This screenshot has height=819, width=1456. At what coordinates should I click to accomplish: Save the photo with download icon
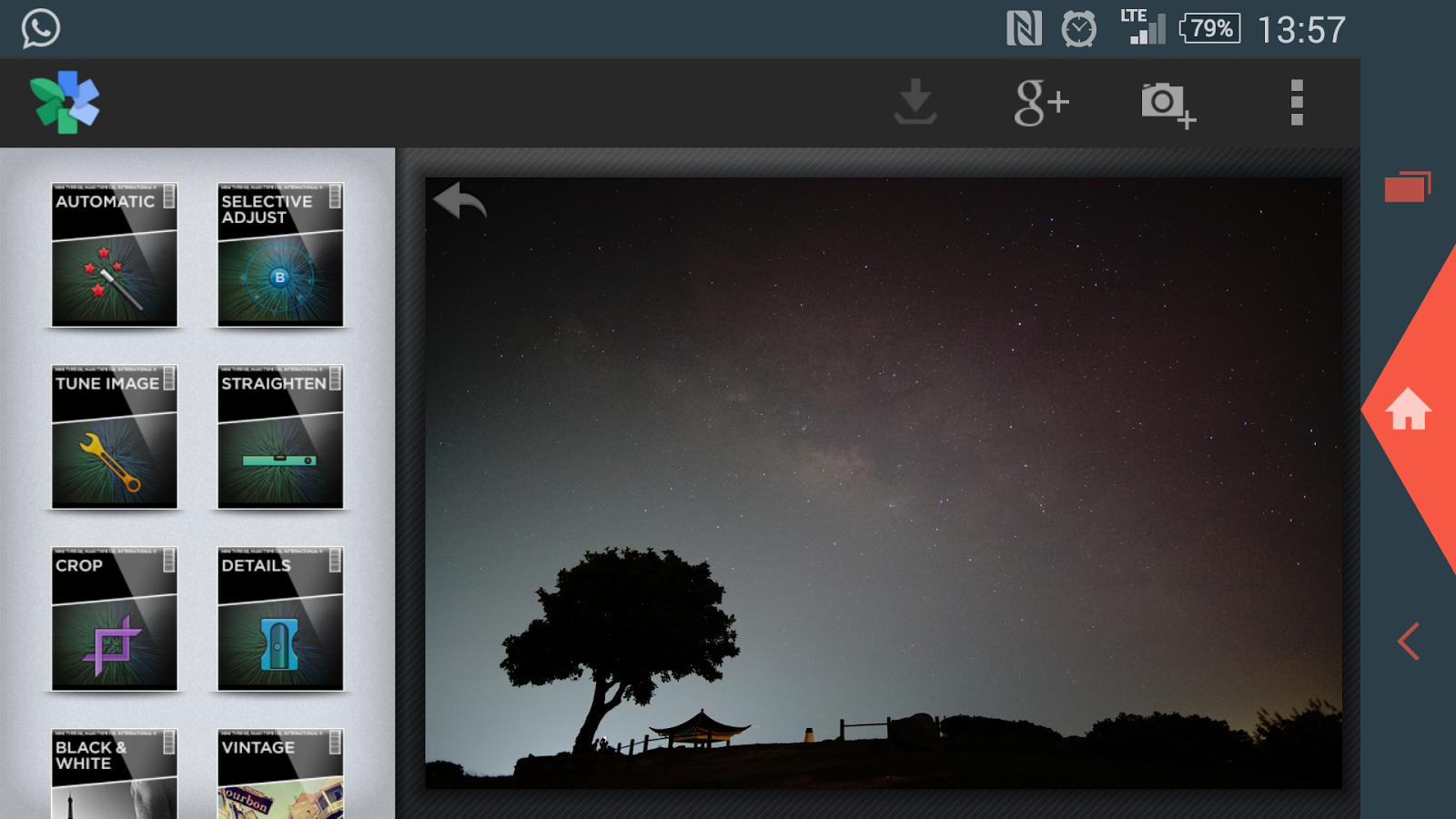(x=915, y=102)
